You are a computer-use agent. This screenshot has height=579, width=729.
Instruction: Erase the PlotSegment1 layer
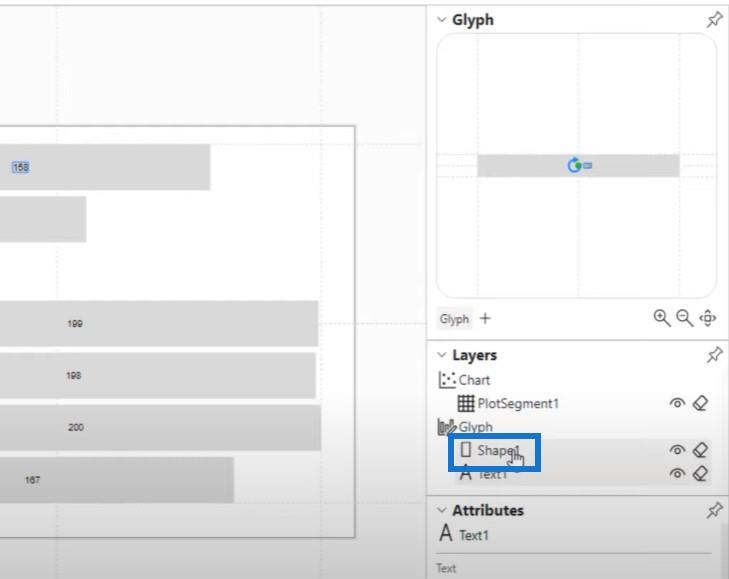700,403
